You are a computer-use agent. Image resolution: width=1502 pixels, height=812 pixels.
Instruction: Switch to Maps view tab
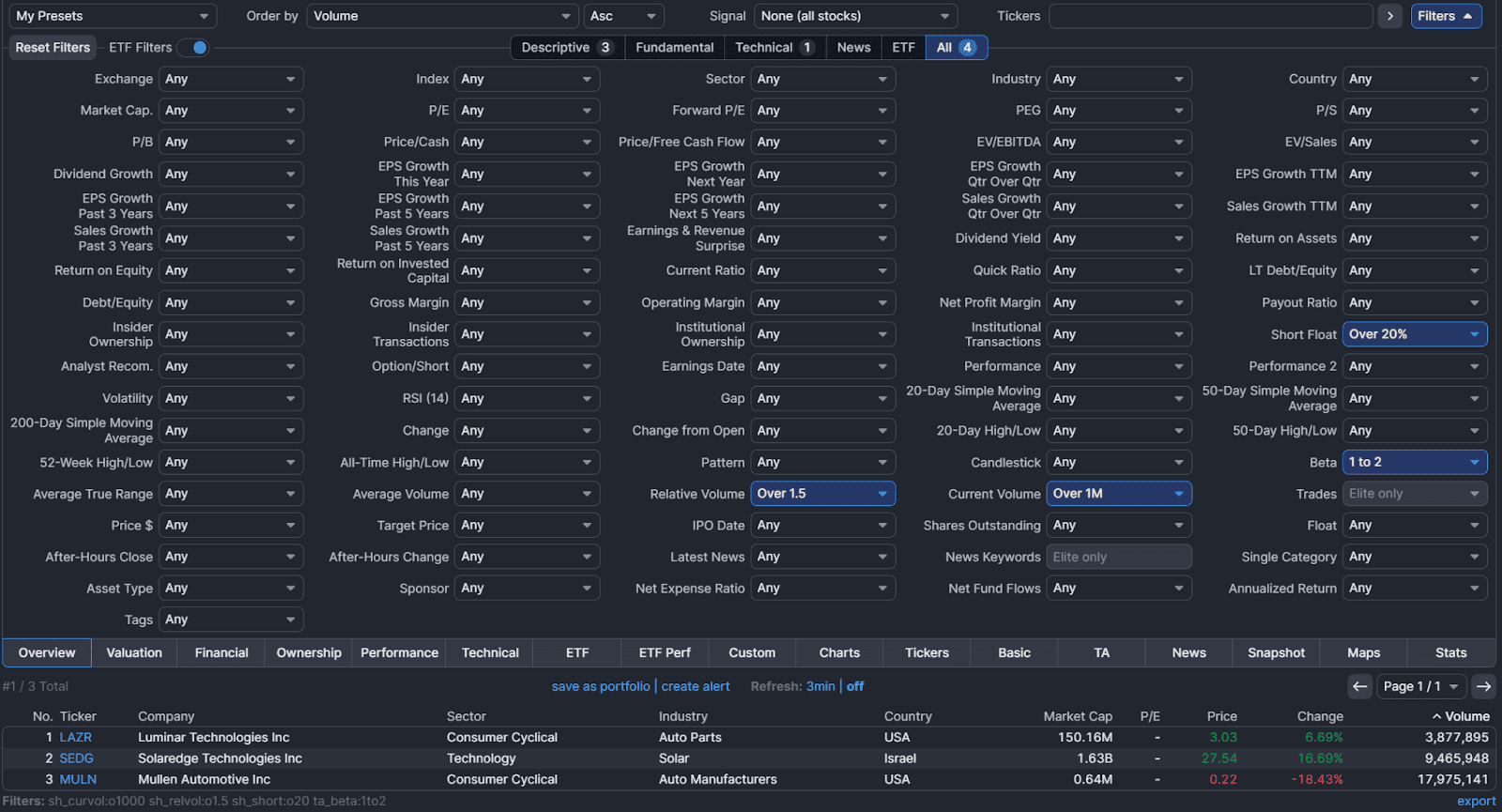pyautogui.click(x=1364, y=652)
